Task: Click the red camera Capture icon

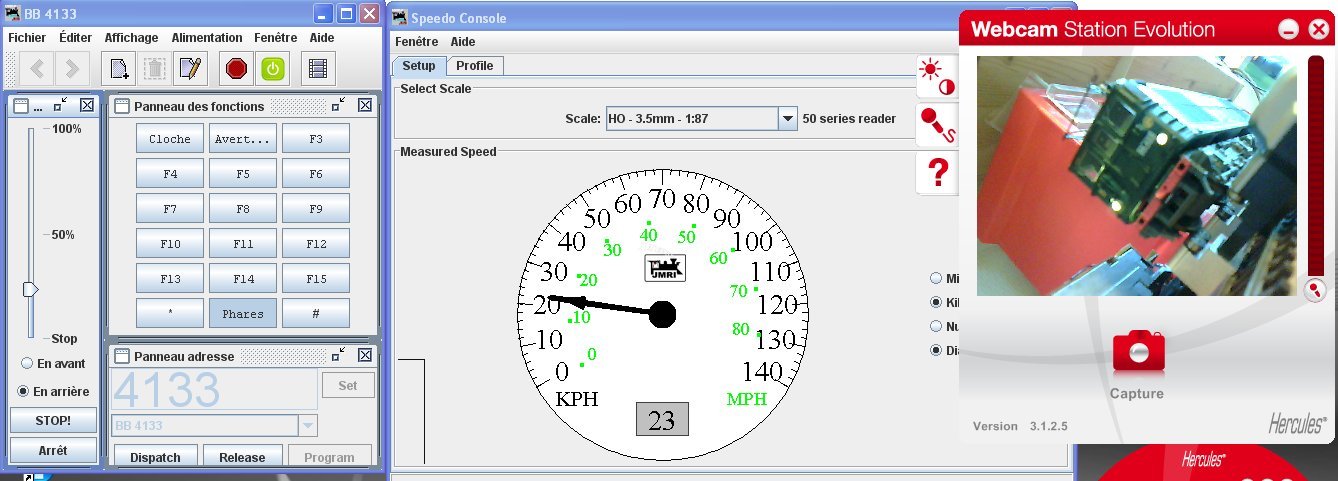Action: (x=1138, y=352)
